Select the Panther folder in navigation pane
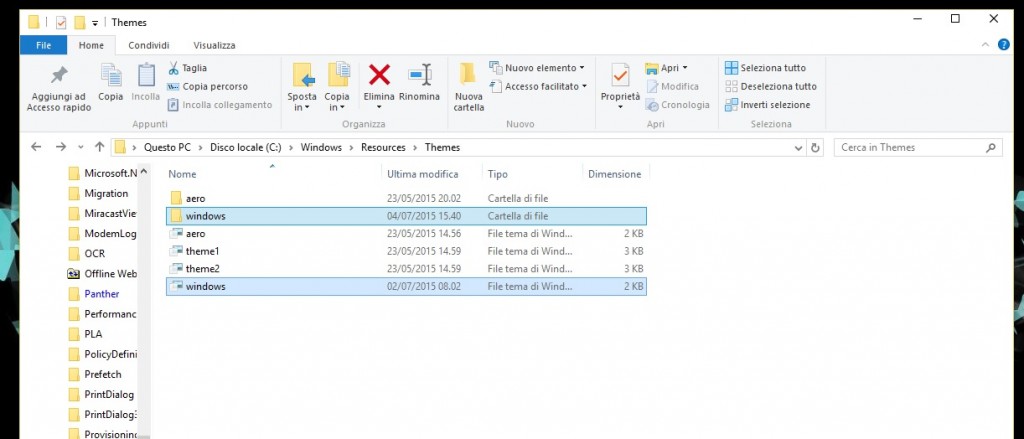Image resolution: width=1024 pixels, height=439 pixels. [101, 294]
